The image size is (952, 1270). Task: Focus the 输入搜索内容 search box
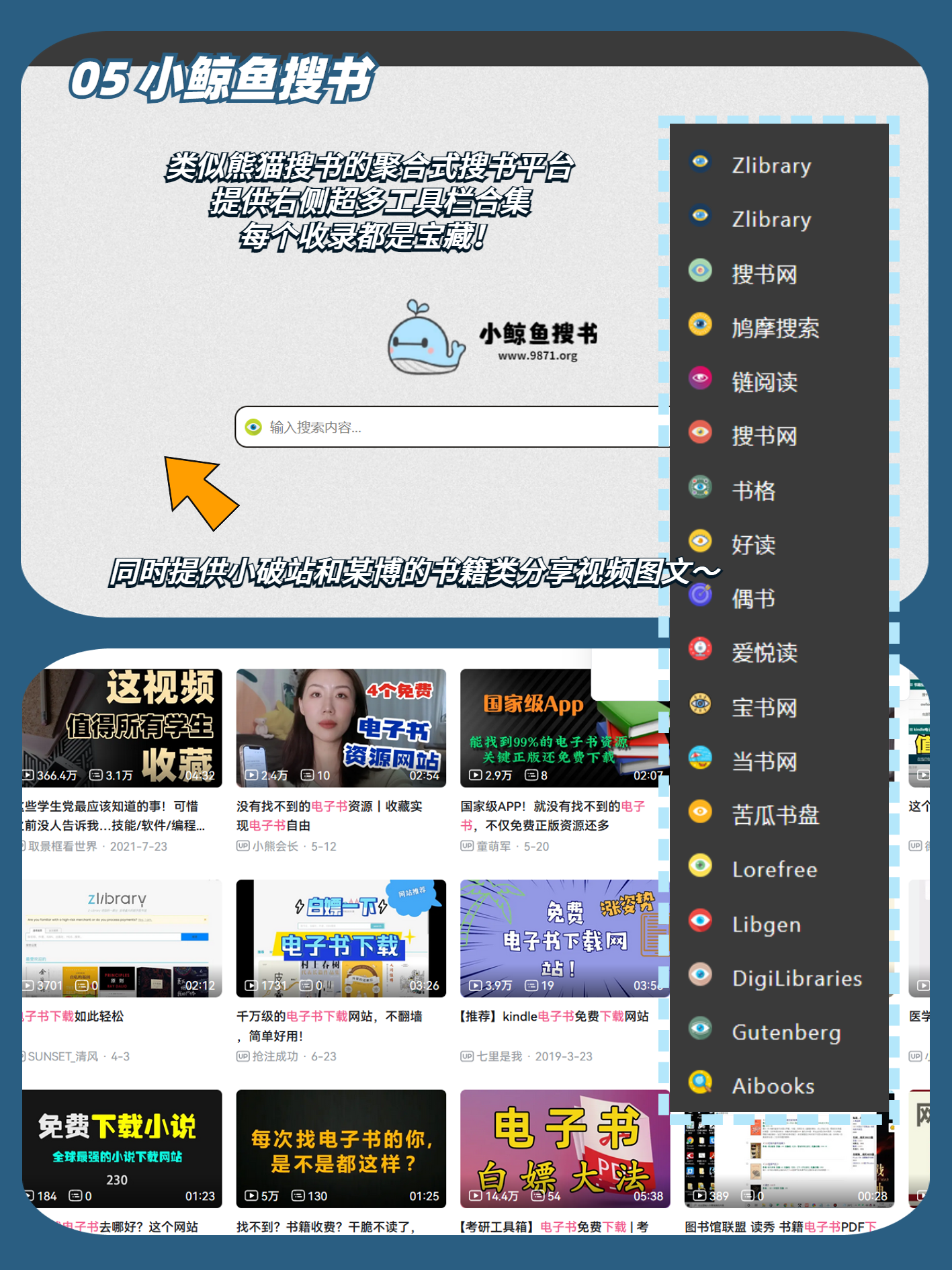[452, 427]
